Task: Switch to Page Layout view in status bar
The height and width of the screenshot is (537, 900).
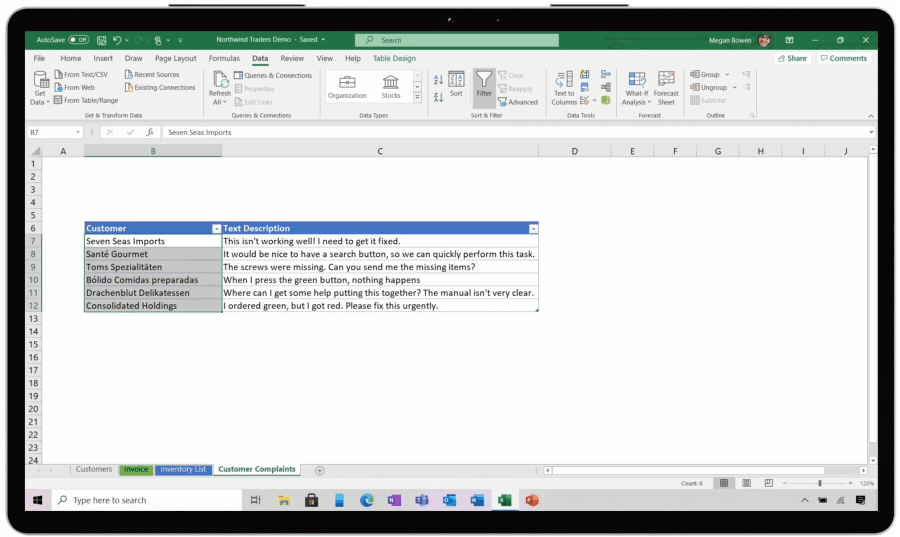Action: coord(747,483)
